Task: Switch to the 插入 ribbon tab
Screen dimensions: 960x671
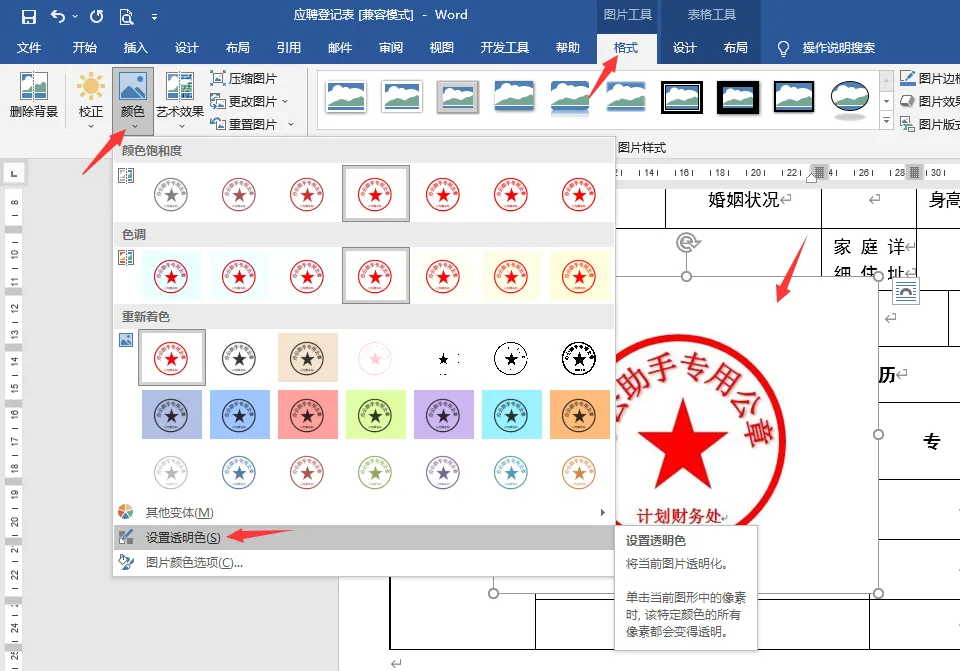Action: coord(135,48)
